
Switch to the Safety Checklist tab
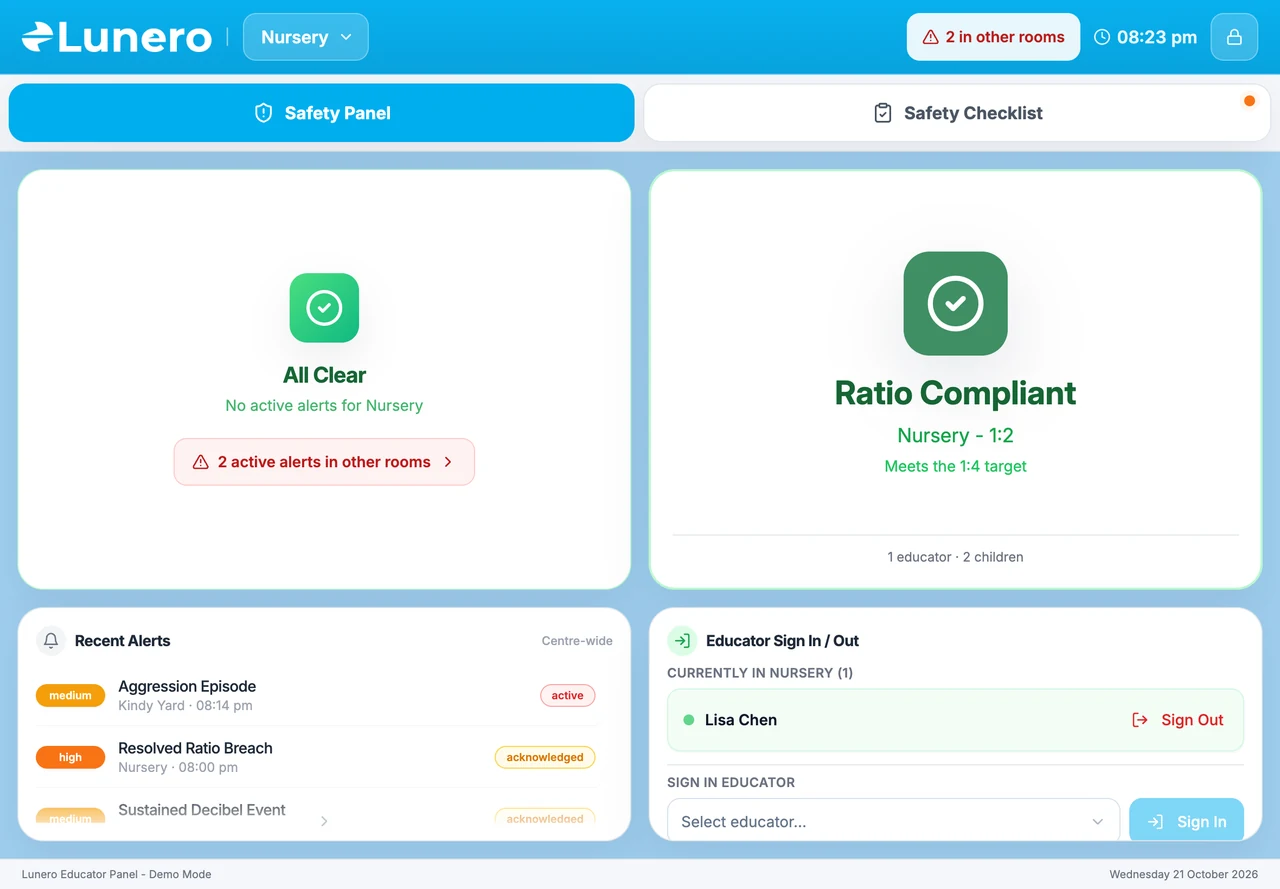tap(957, 113)
